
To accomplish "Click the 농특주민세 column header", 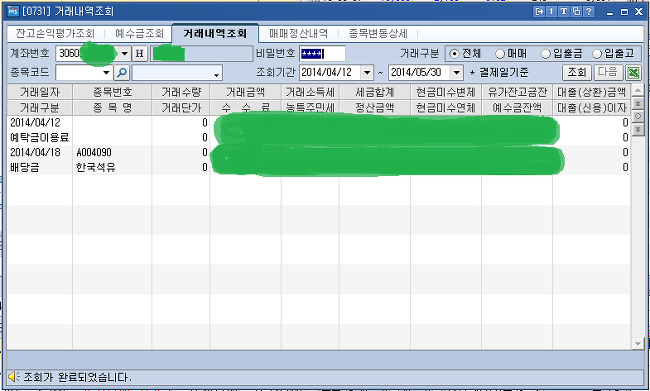I will [x=310, y=108].
